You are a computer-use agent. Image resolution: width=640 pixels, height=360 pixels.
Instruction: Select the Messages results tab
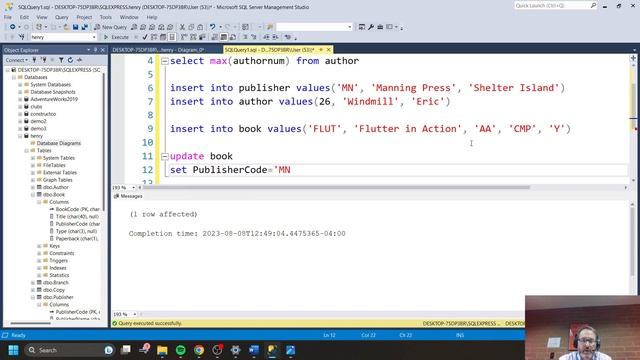pyautogui.click(x=128, y=196)
